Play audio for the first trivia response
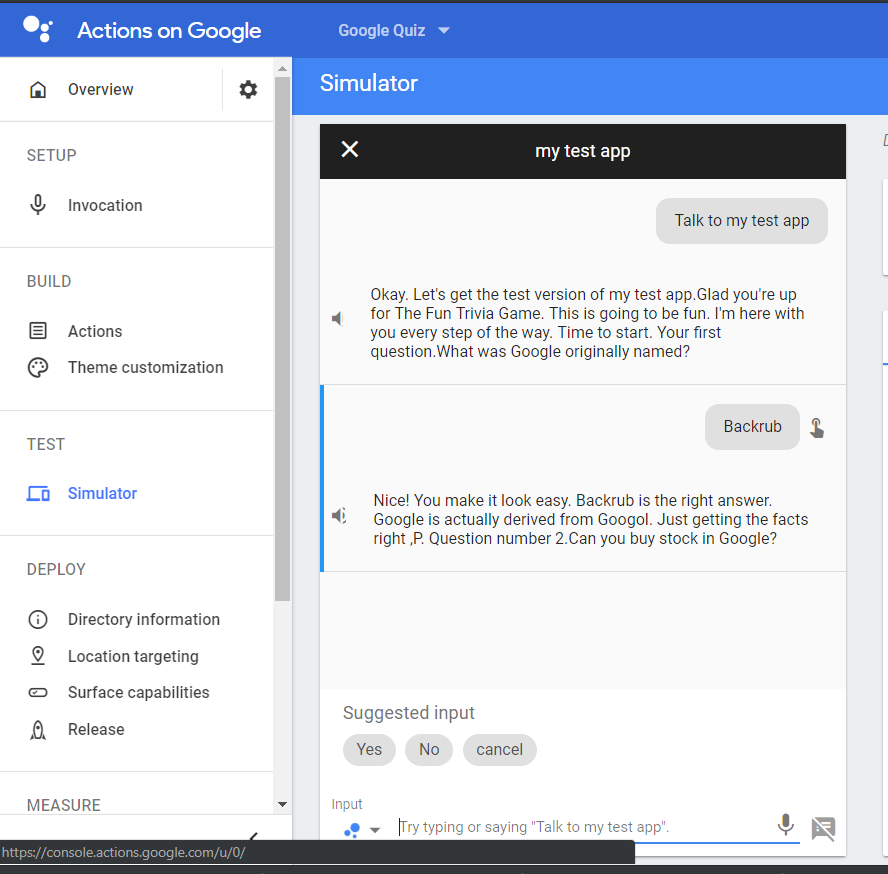Screen dimensions: 888x874 click(x=338, y=319)
